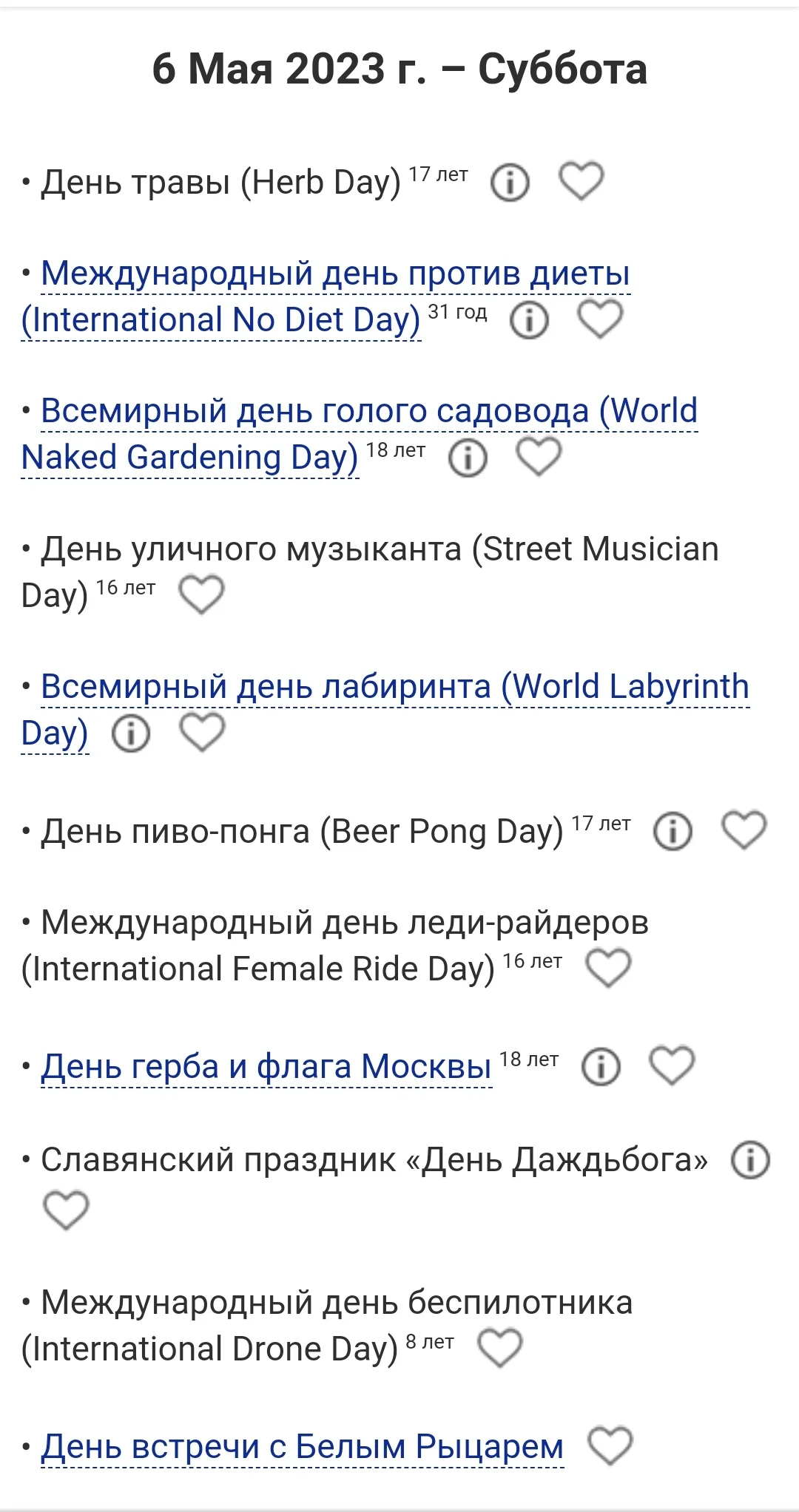Open День встречи с Белым Рыцарем link
The width and height of the screenshot is (799, 1512).
click(302, 1446)
